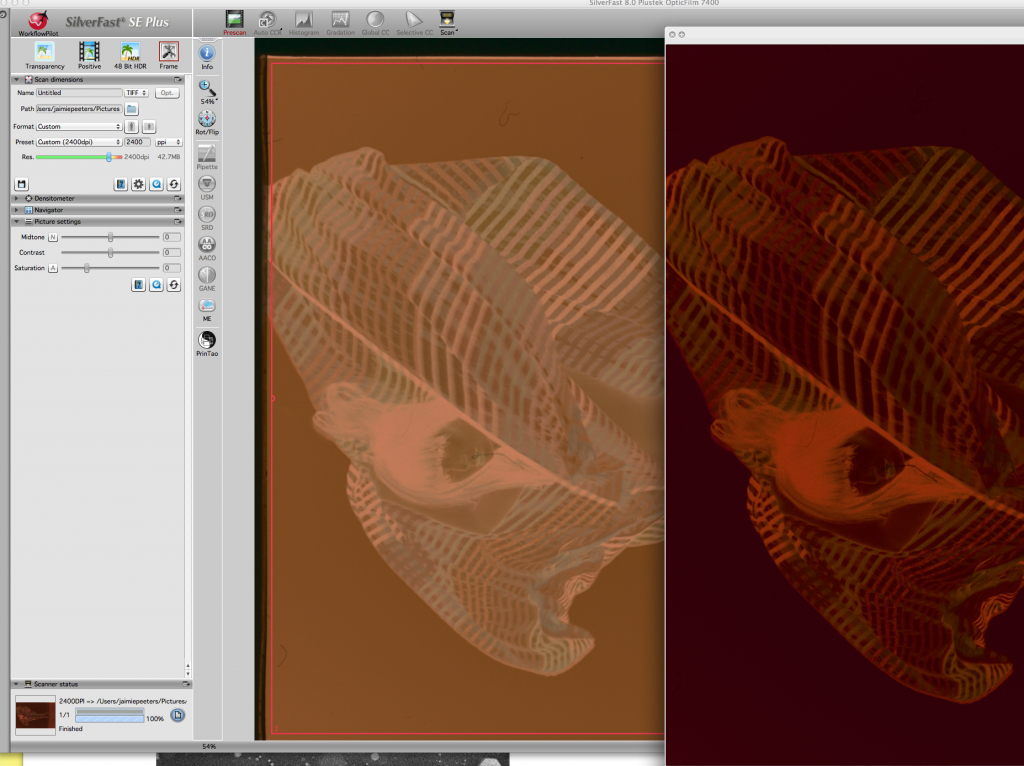Open the Gradation curves tool
The height and width of the screenshot is (766, 1024).
tap(340, 23)
